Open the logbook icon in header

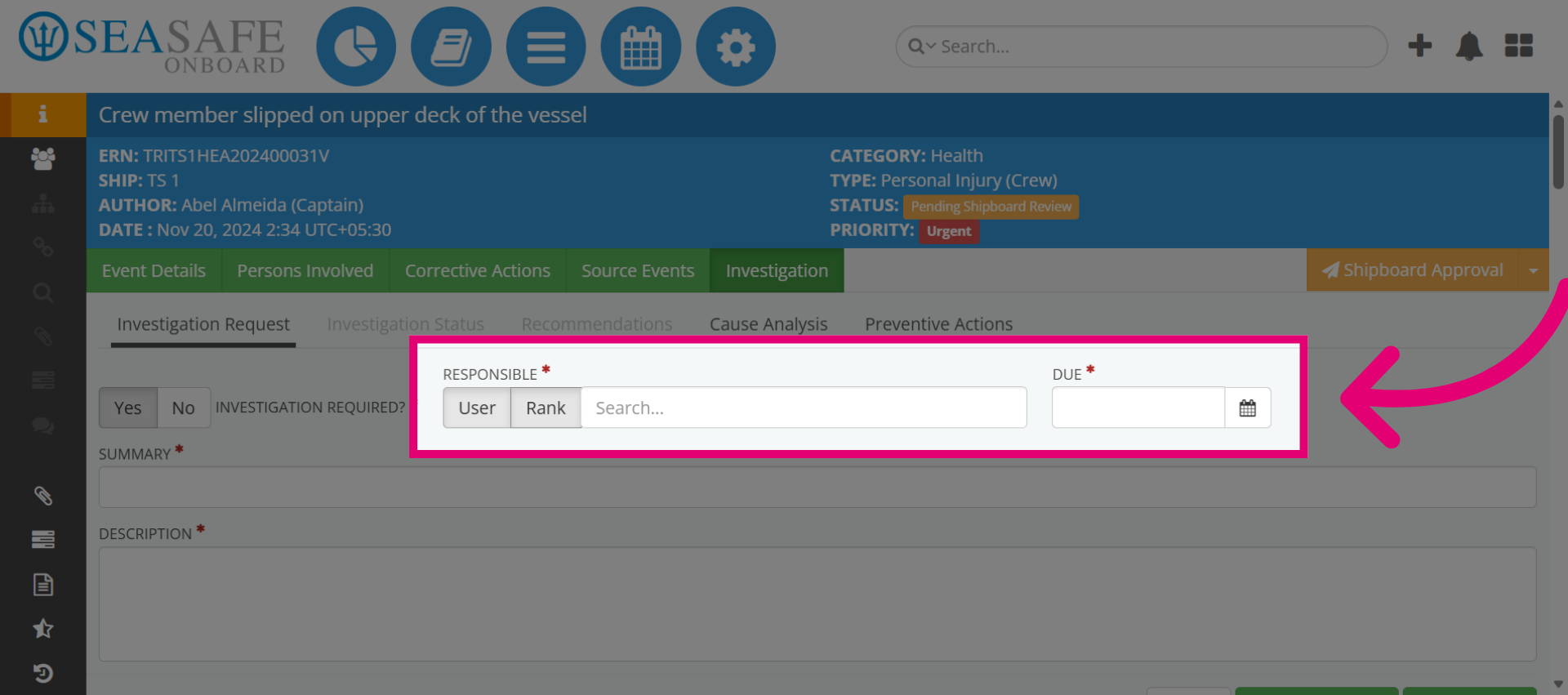tap(451, 47)
